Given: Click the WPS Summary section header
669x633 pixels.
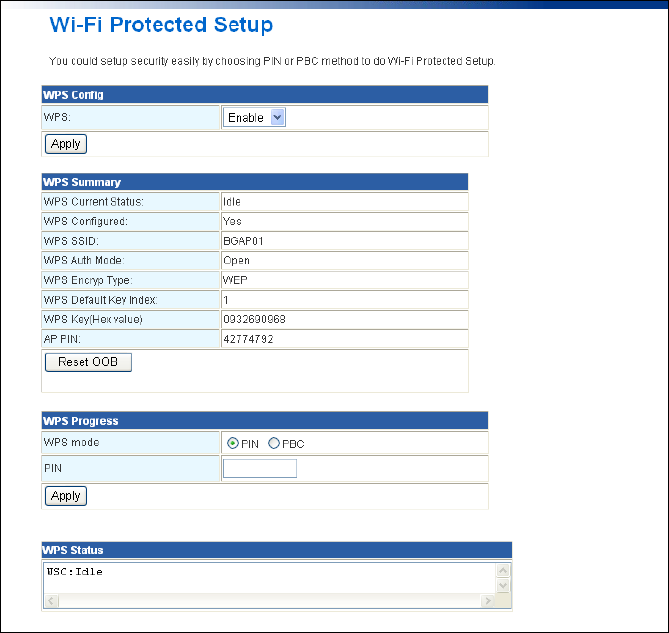Looking at the screenshot, I should tap(254, 182).
